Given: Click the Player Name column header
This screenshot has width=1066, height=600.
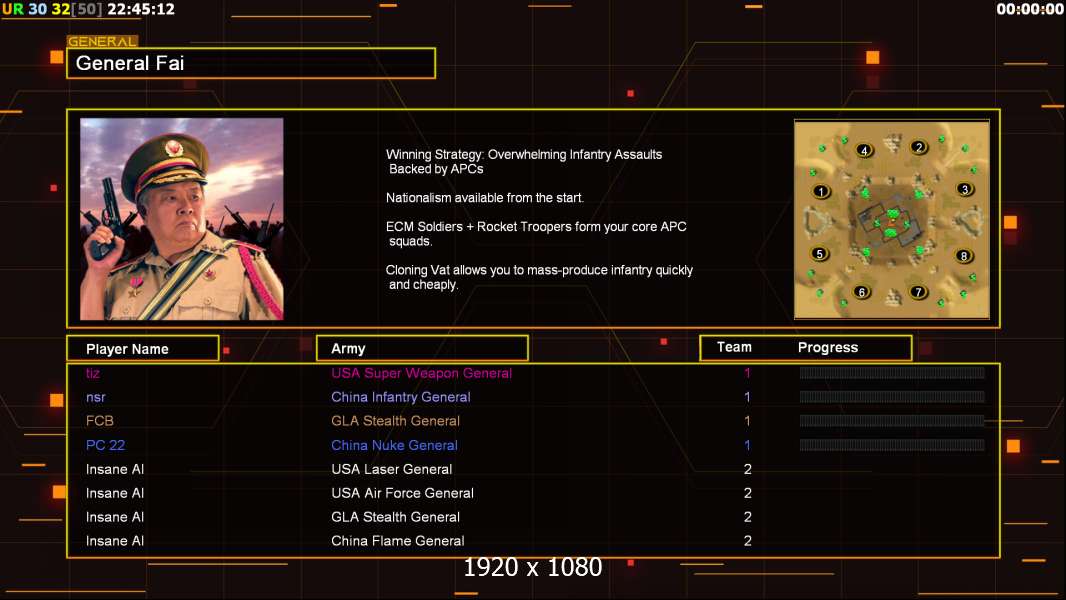Looking at the screenshot, I should (142, 349).
